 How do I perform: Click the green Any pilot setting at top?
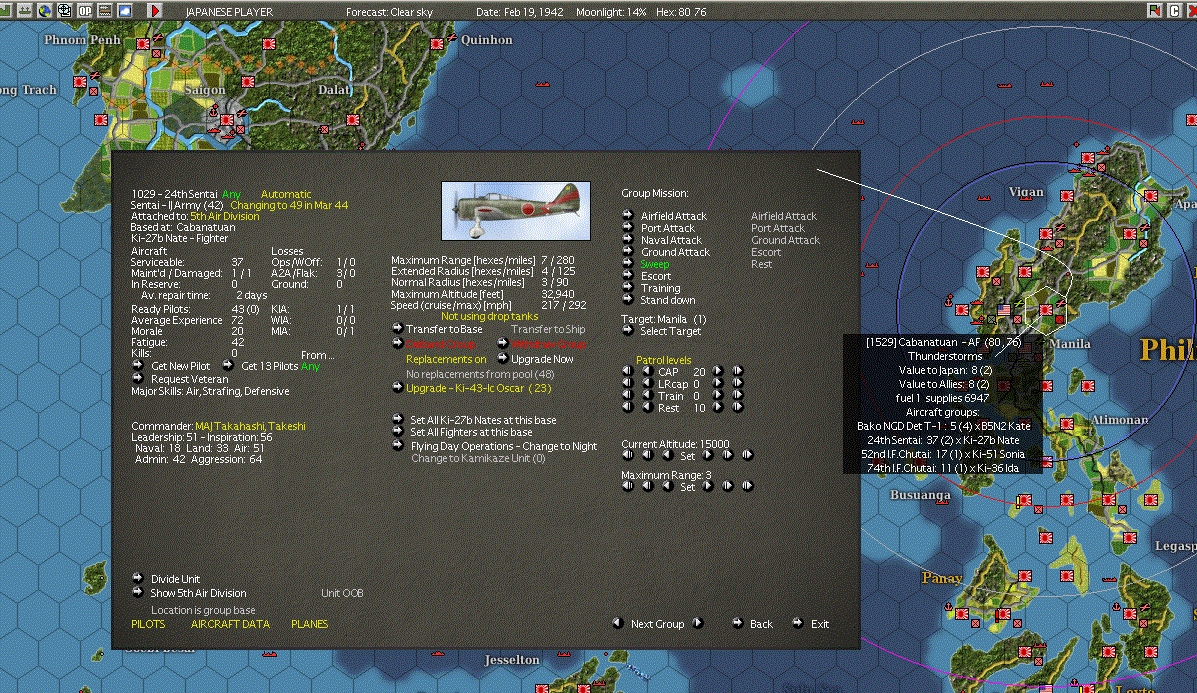pyautogui.click(x=231, y=194)
